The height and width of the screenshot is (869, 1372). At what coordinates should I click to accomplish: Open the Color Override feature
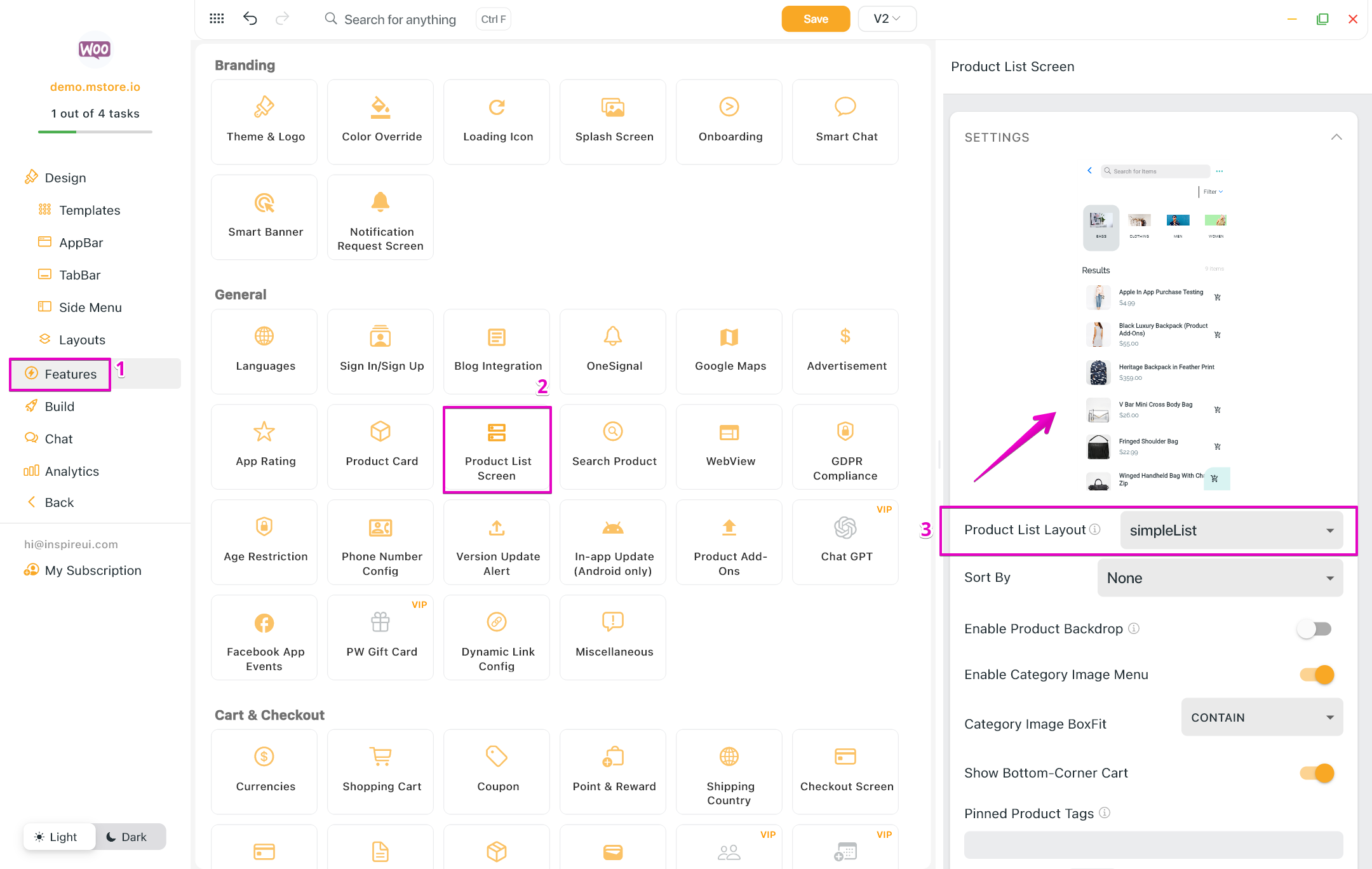[x=380, y=121]
